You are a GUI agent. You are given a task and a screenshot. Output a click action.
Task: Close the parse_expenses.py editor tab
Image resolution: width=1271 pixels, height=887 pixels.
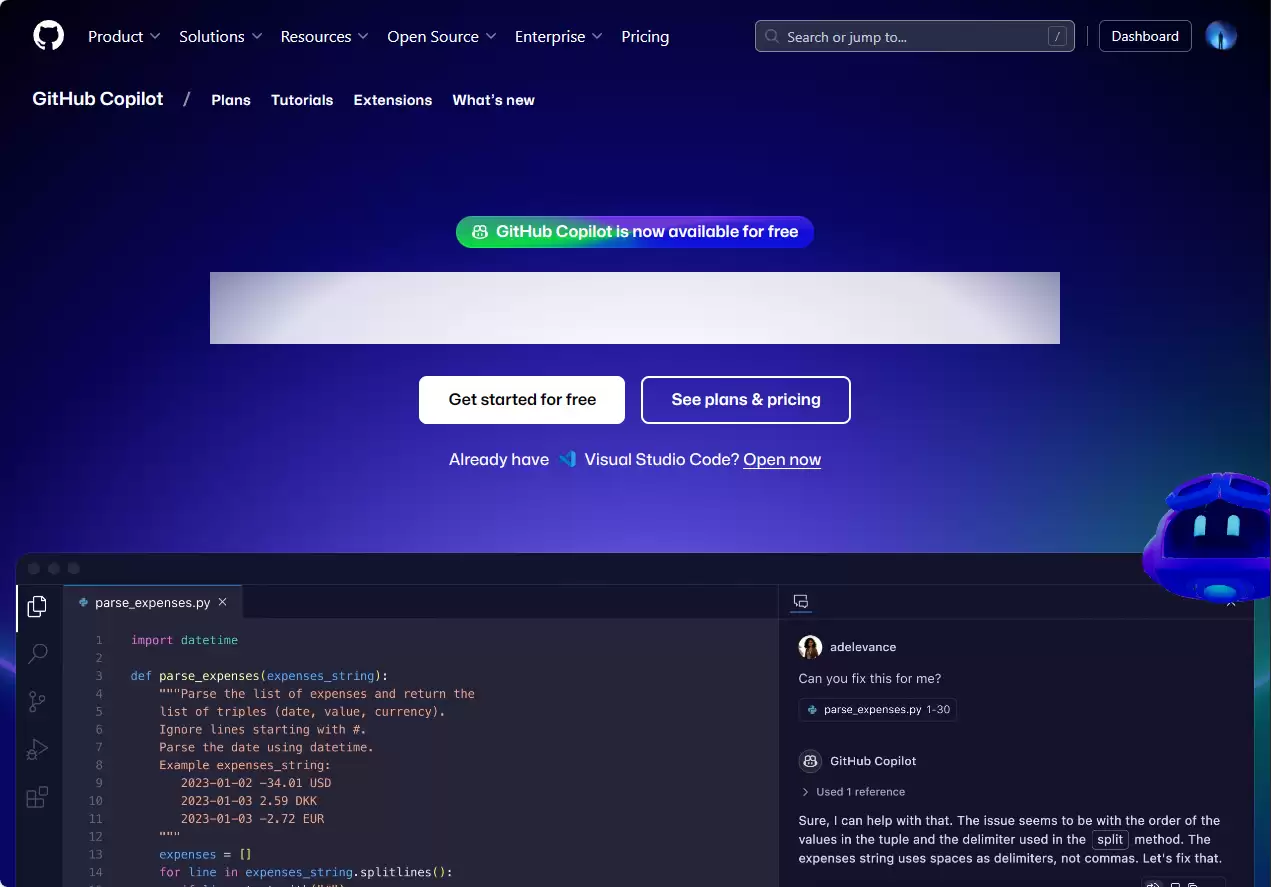tap(223, 602)
